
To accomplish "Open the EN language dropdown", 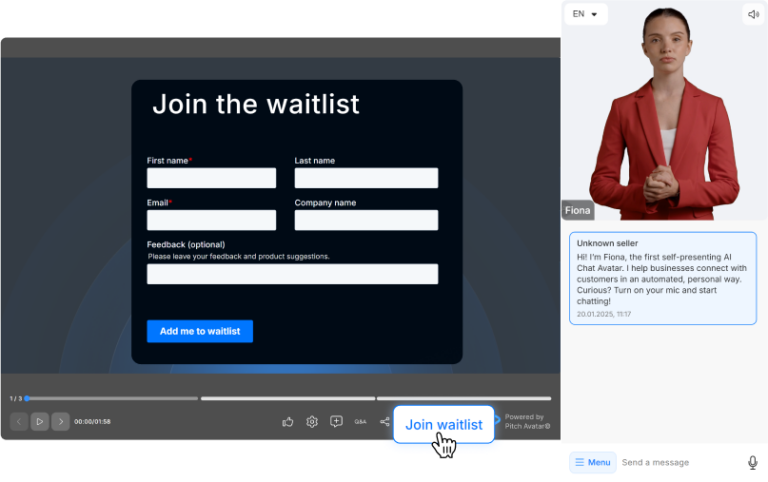I will (585, 14).
